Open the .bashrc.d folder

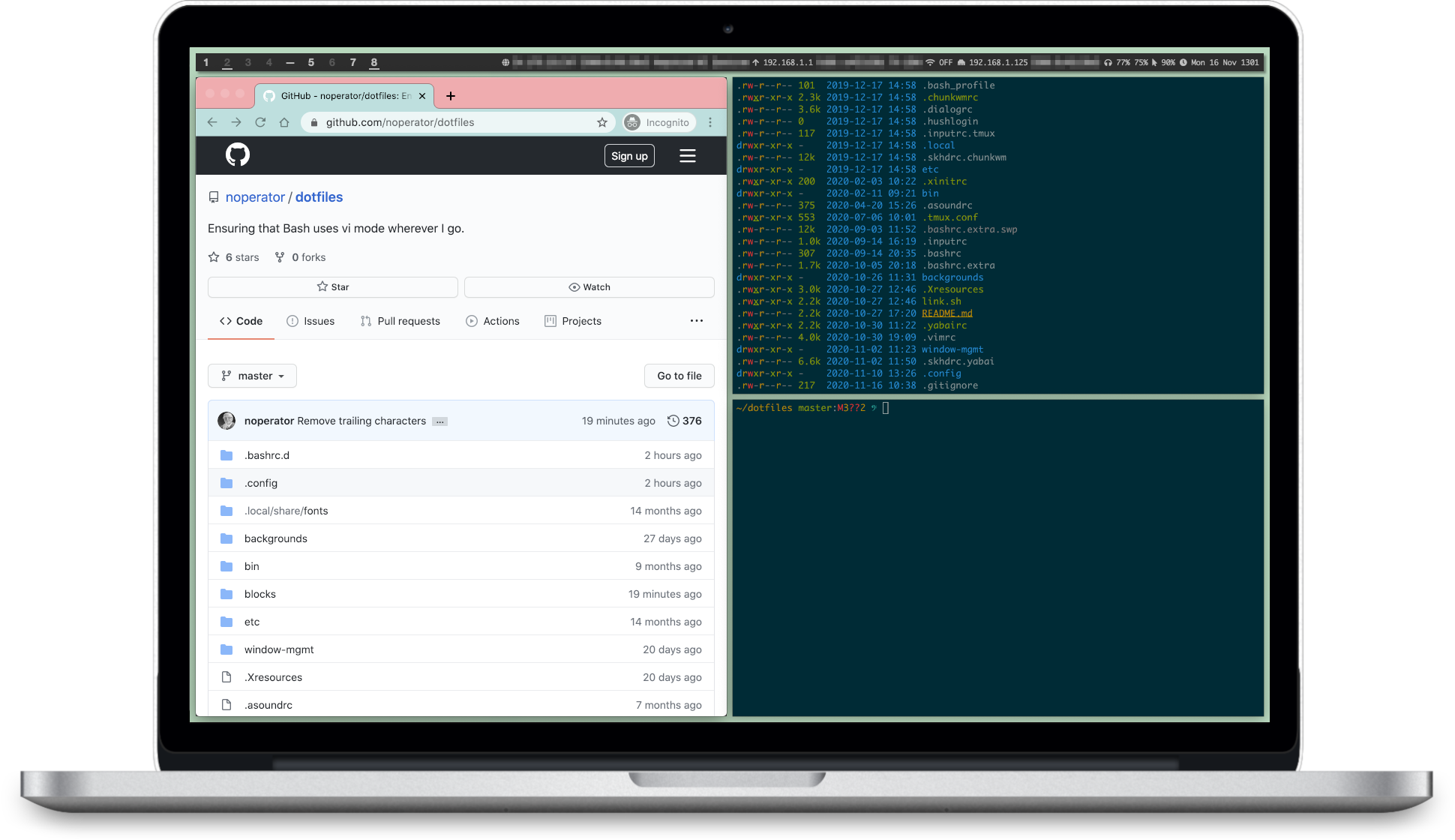267,455
